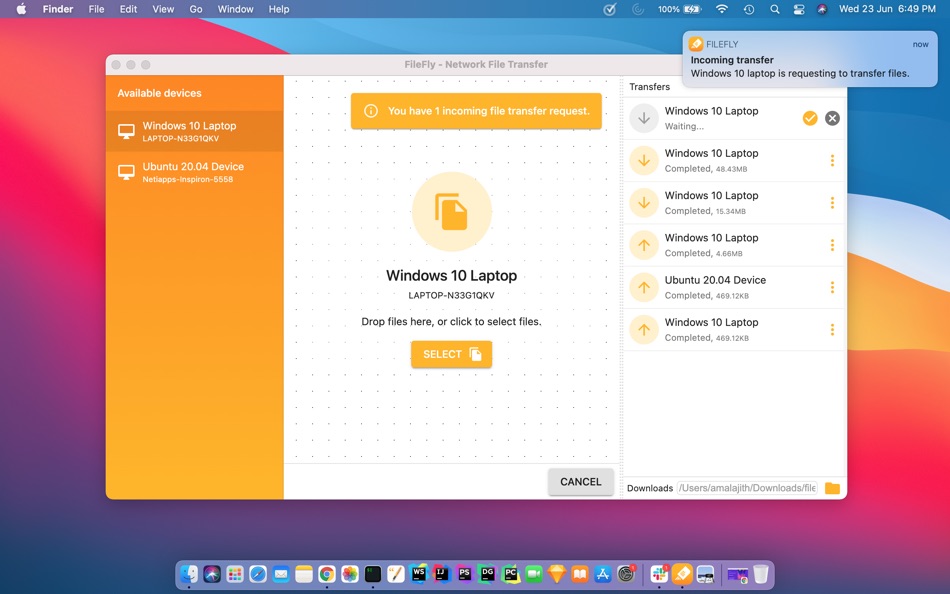The height and width of the screenshot is (594, 950).
Task: Open options for Ubuntu 20.04 Device transfer
Action: tap(832, 287)
